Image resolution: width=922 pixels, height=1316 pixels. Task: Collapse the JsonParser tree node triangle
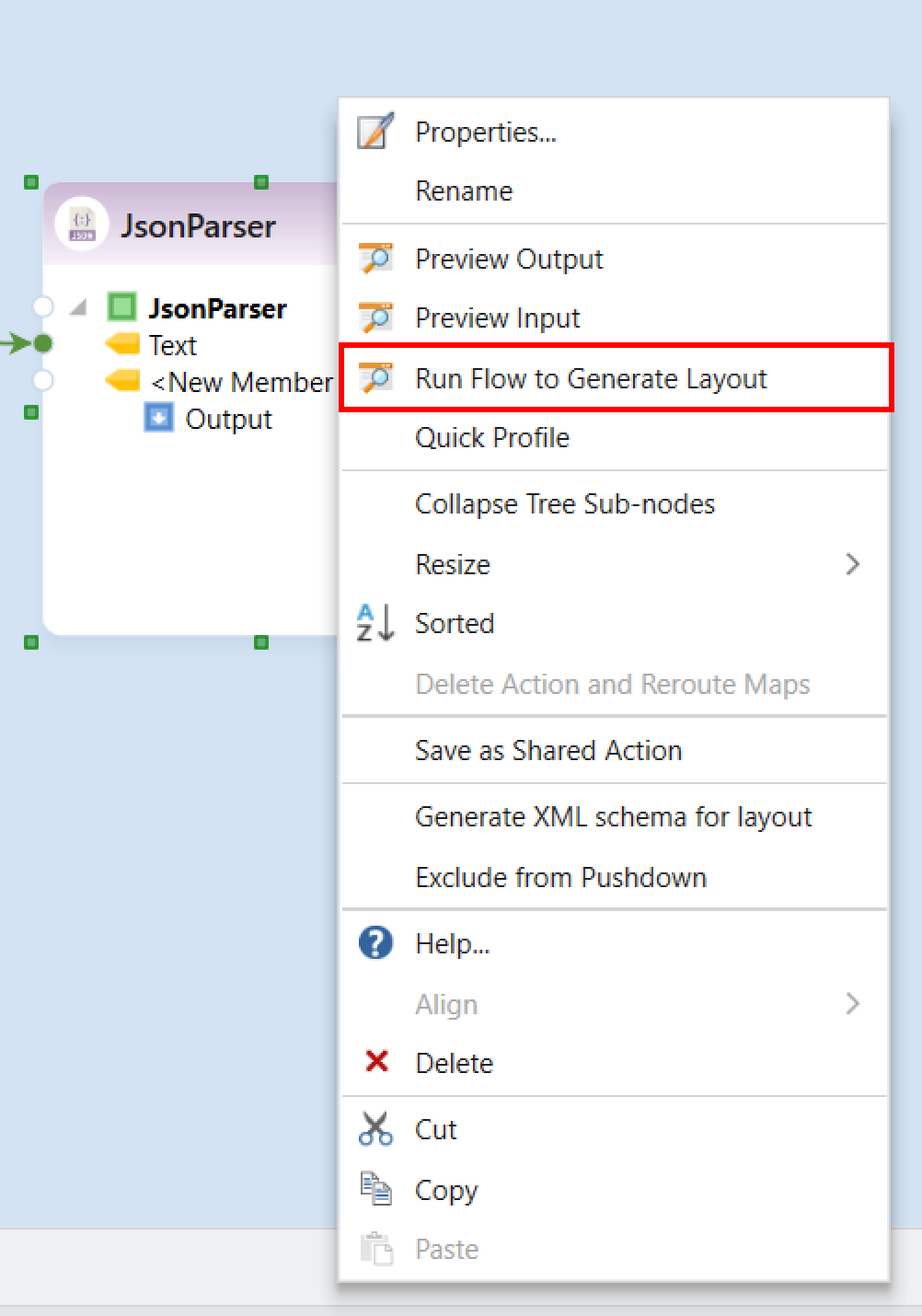click(79, 307)
